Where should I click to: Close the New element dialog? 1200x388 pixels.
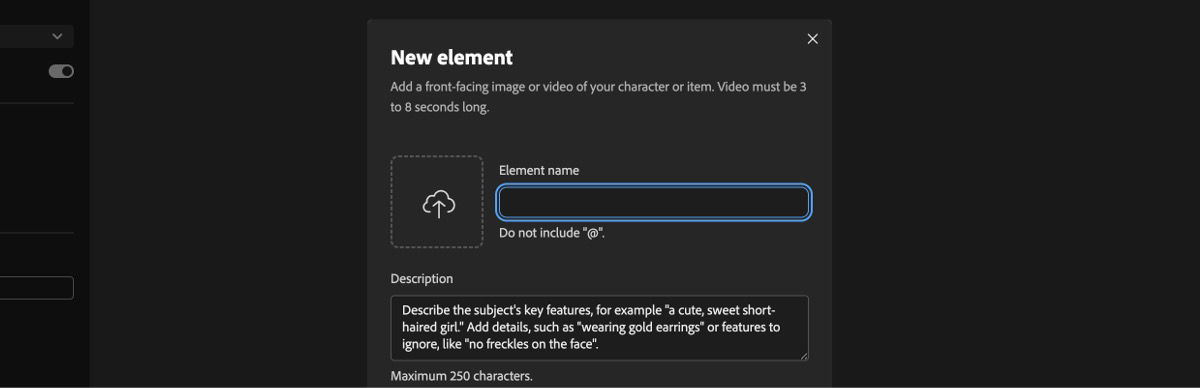click(x=812, y=39)
